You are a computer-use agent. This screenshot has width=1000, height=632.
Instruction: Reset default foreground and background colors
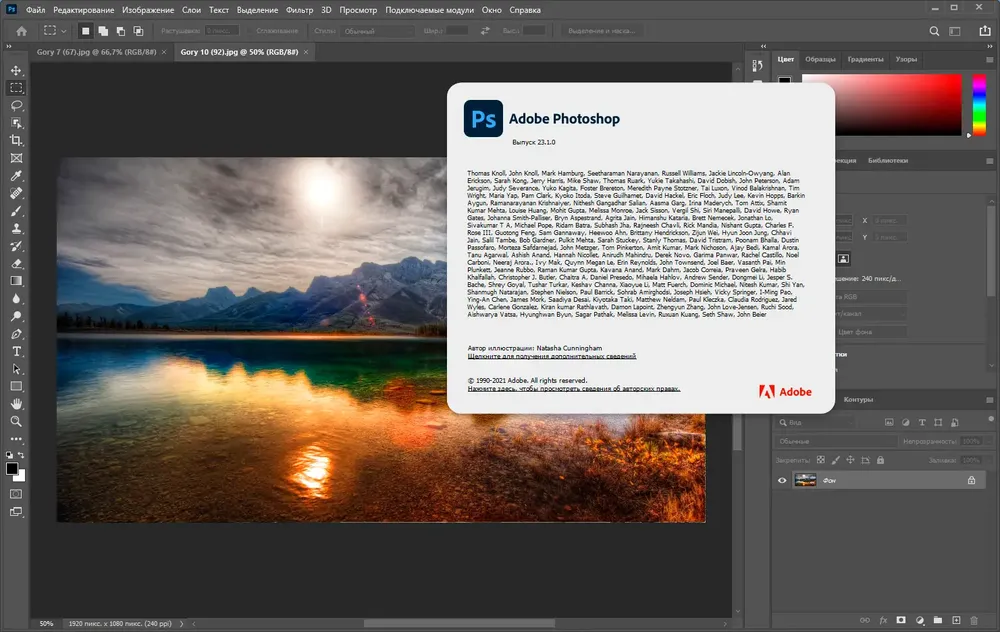click(x=10, y=455)
